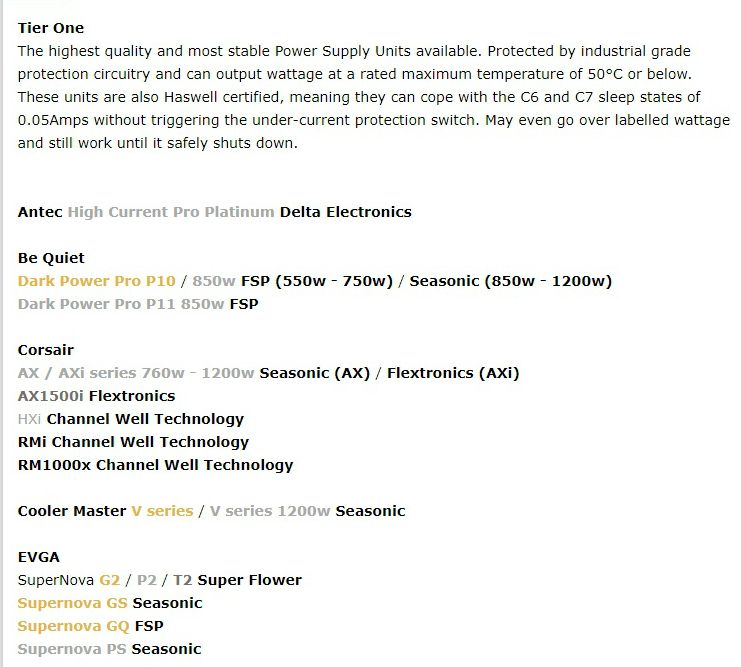Click the AX1500i Flextronics line
This screenshot has width=741, height=667.
coord(96,396)
